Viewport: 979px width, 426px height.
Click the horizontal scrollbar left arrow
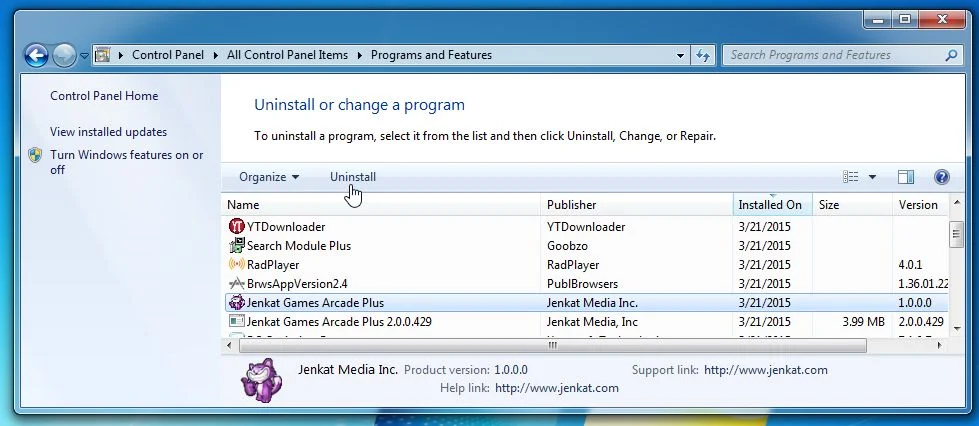click(x=230, y=345)
